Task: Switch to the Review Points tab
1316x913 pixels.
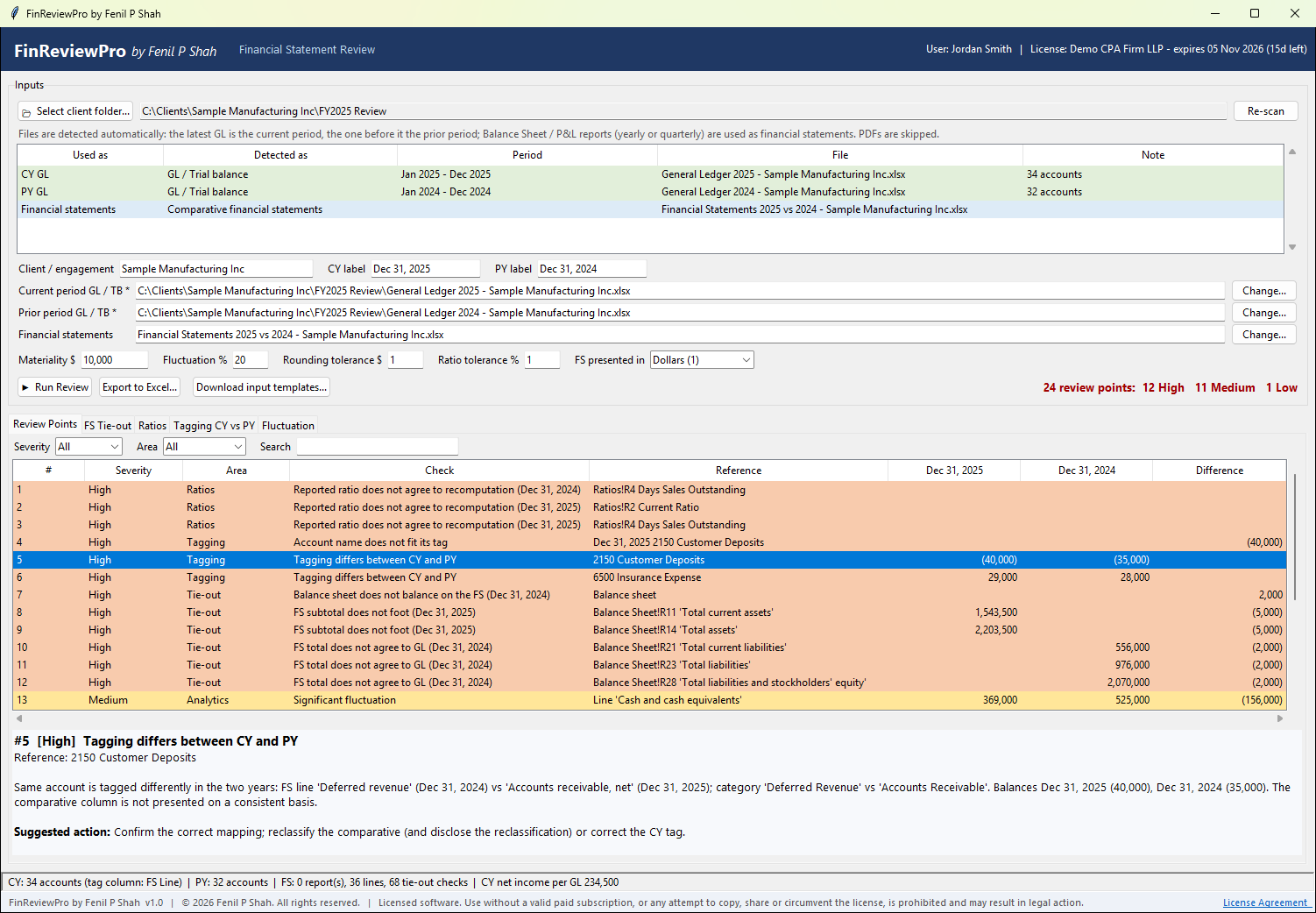Action: click(x=45, y=424)
